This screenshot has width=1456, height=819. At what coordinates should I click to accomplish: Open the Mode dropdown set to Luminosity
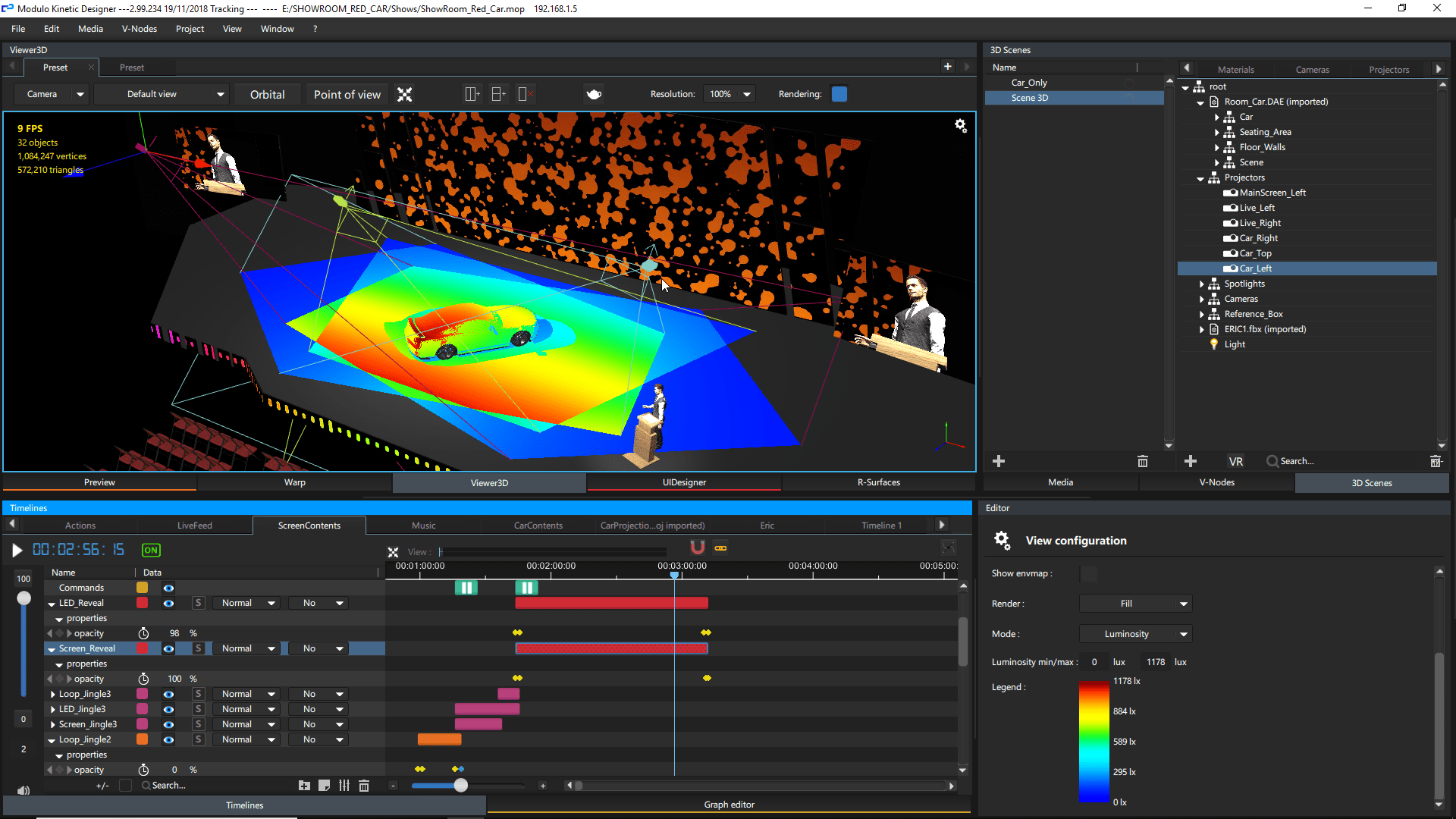click(x=1135, y=633)
